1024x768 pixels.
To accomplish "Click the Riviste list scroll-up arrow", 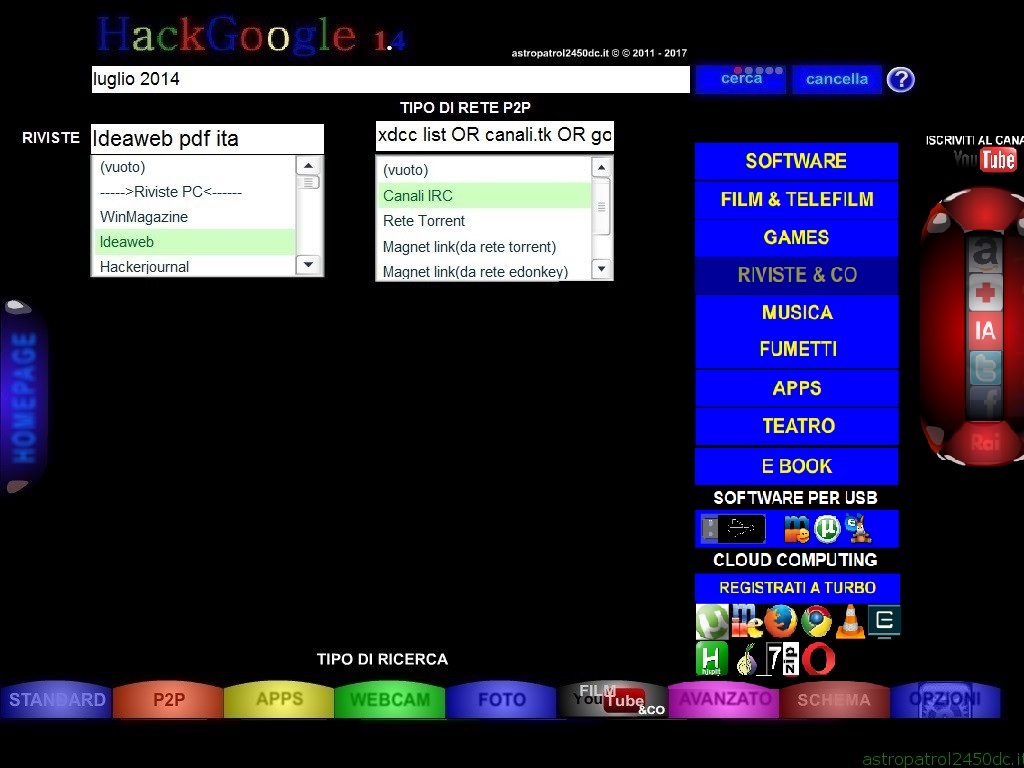I will point(308,166).
